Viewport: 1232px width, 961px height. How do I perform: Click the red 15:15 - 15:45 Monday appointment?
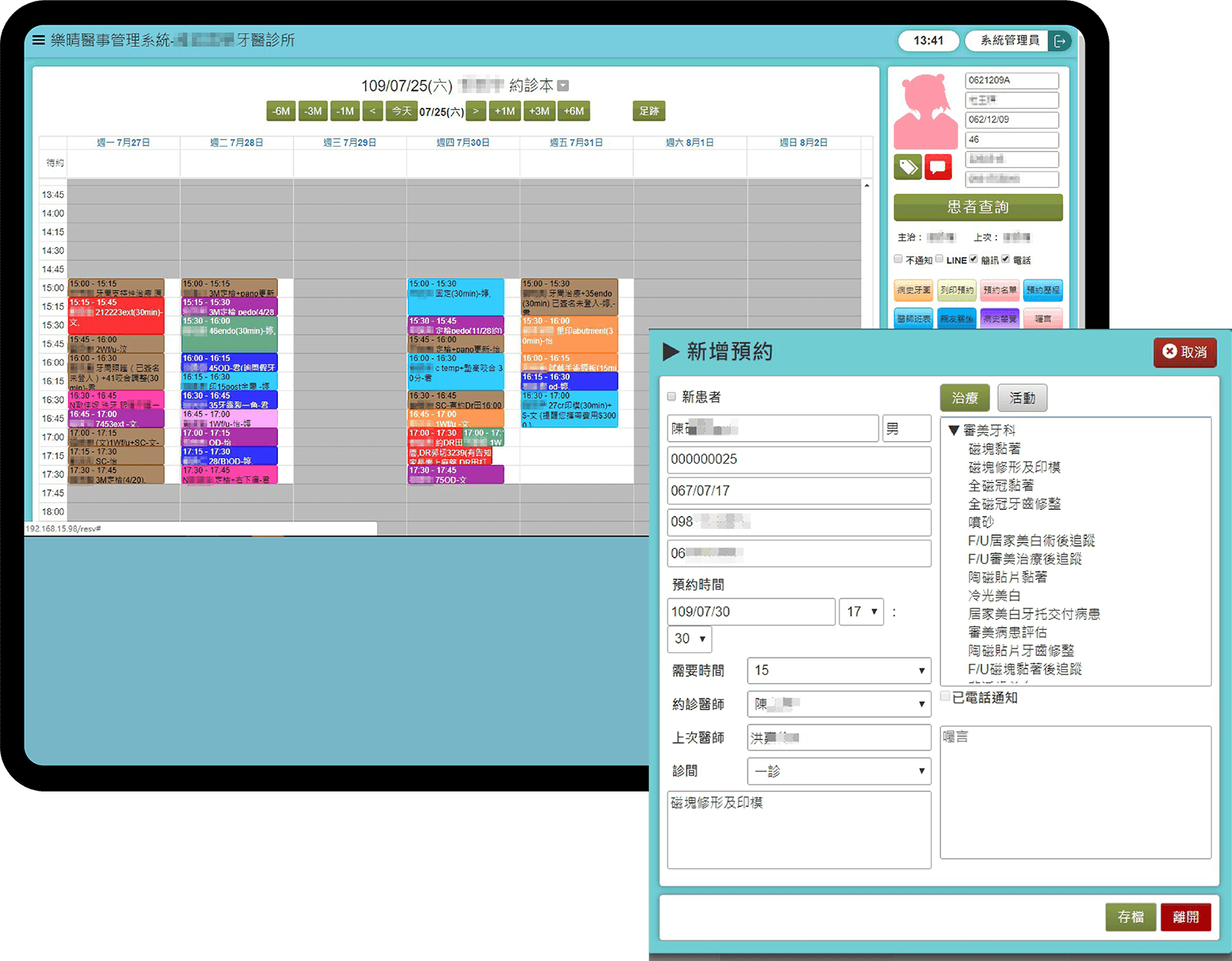click(116, 316)
